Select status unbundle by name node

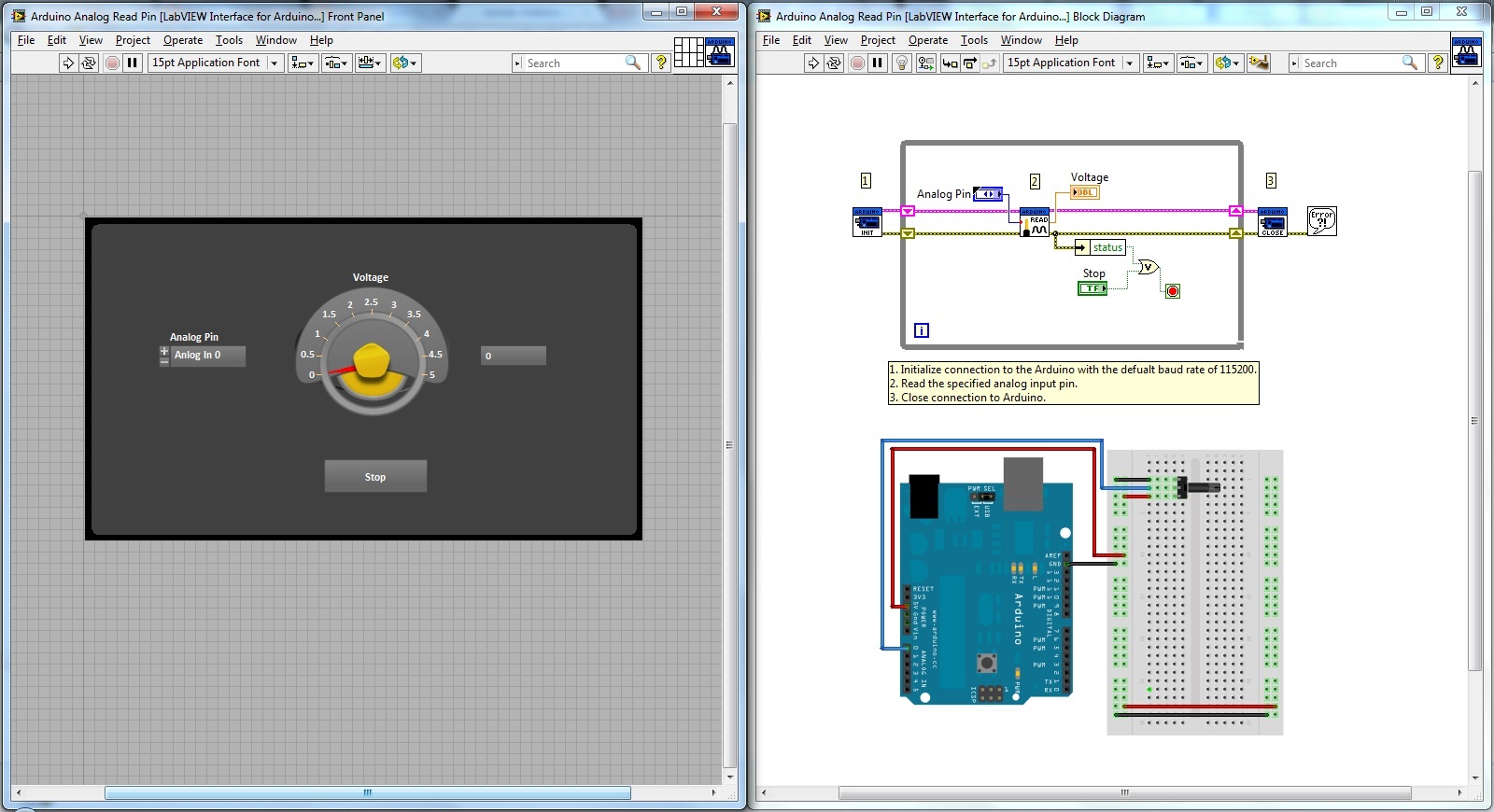(1101, 247)
